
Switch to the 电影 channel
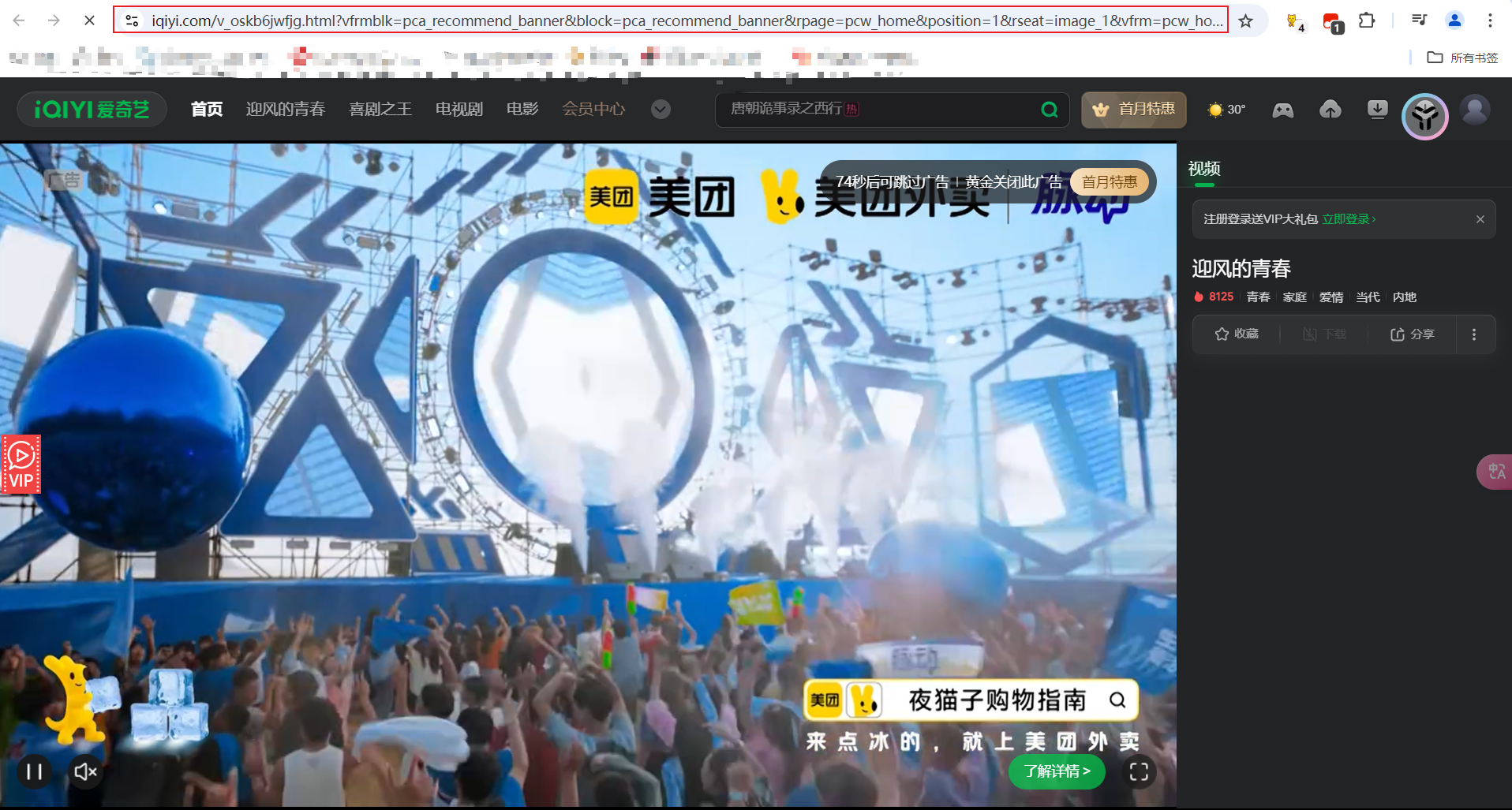(522, 109)
